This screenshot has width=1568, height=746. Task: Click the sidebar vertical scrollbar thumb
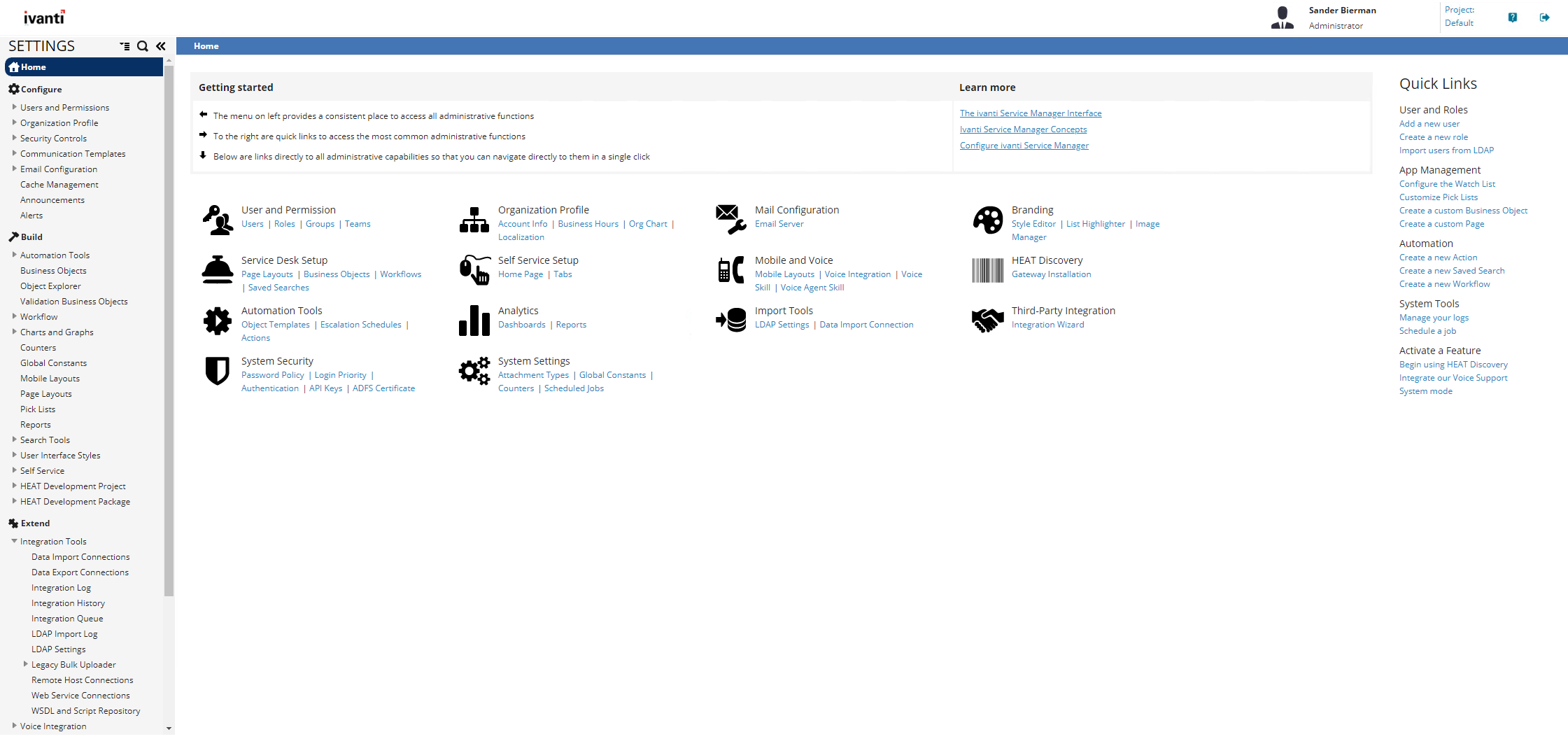pyautogui.click(x=169, y=330)
